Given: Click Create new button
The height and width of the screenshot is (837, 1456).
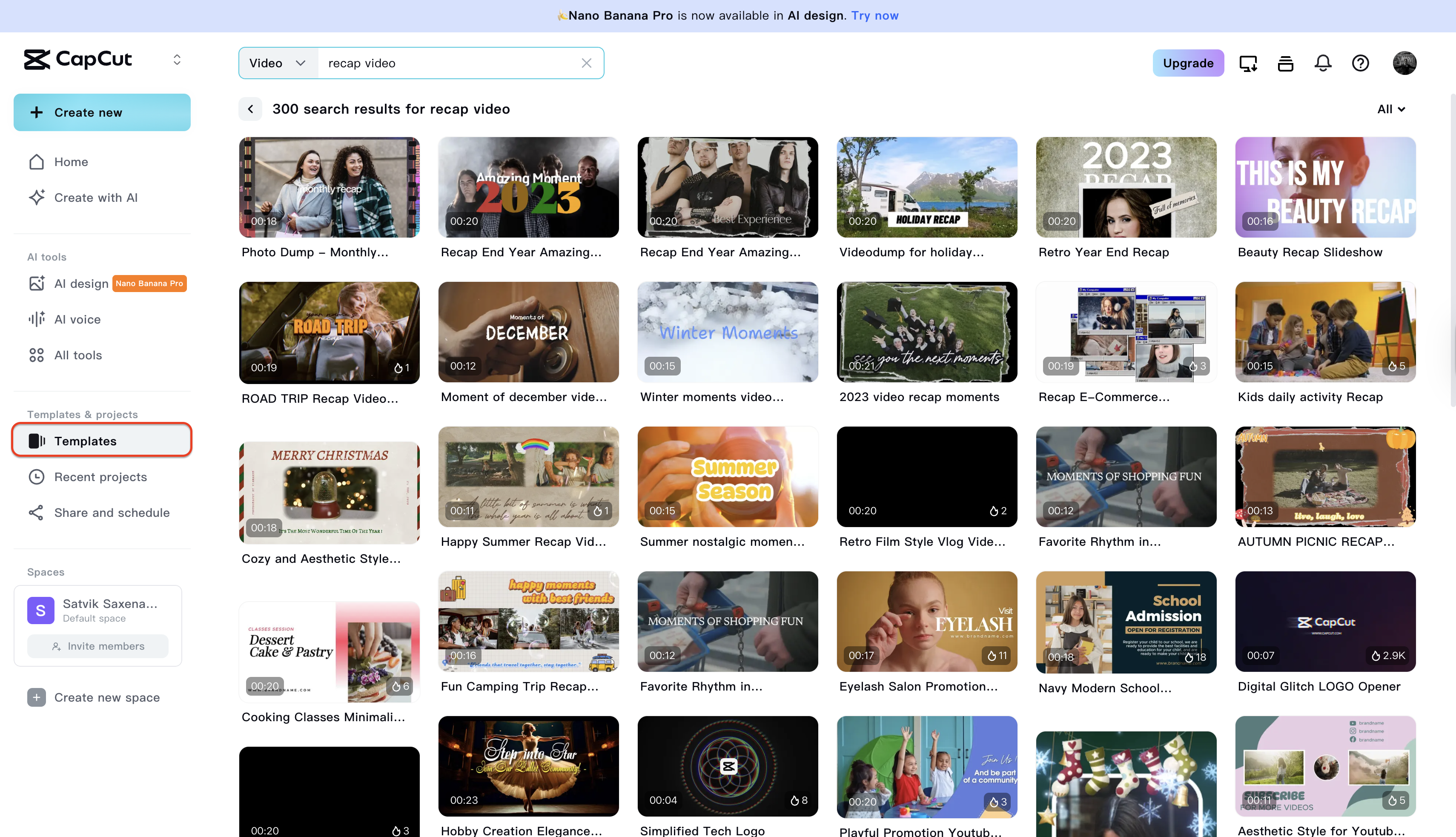Looking at the screenshot, I should [x=102, y=112].
